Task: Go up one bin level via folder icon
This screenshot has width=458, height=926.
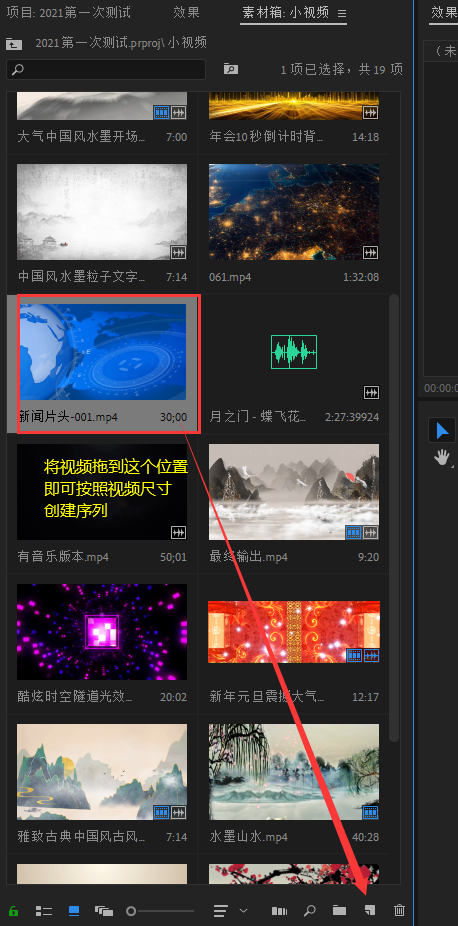Action: point(14,43)
